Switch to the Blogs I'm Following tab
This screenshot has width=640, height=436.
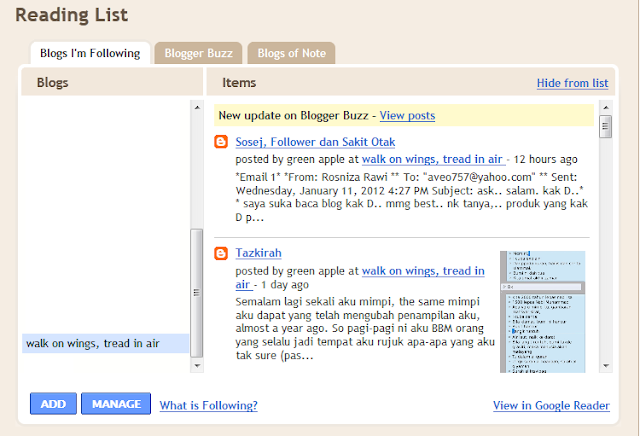point(90,53)
